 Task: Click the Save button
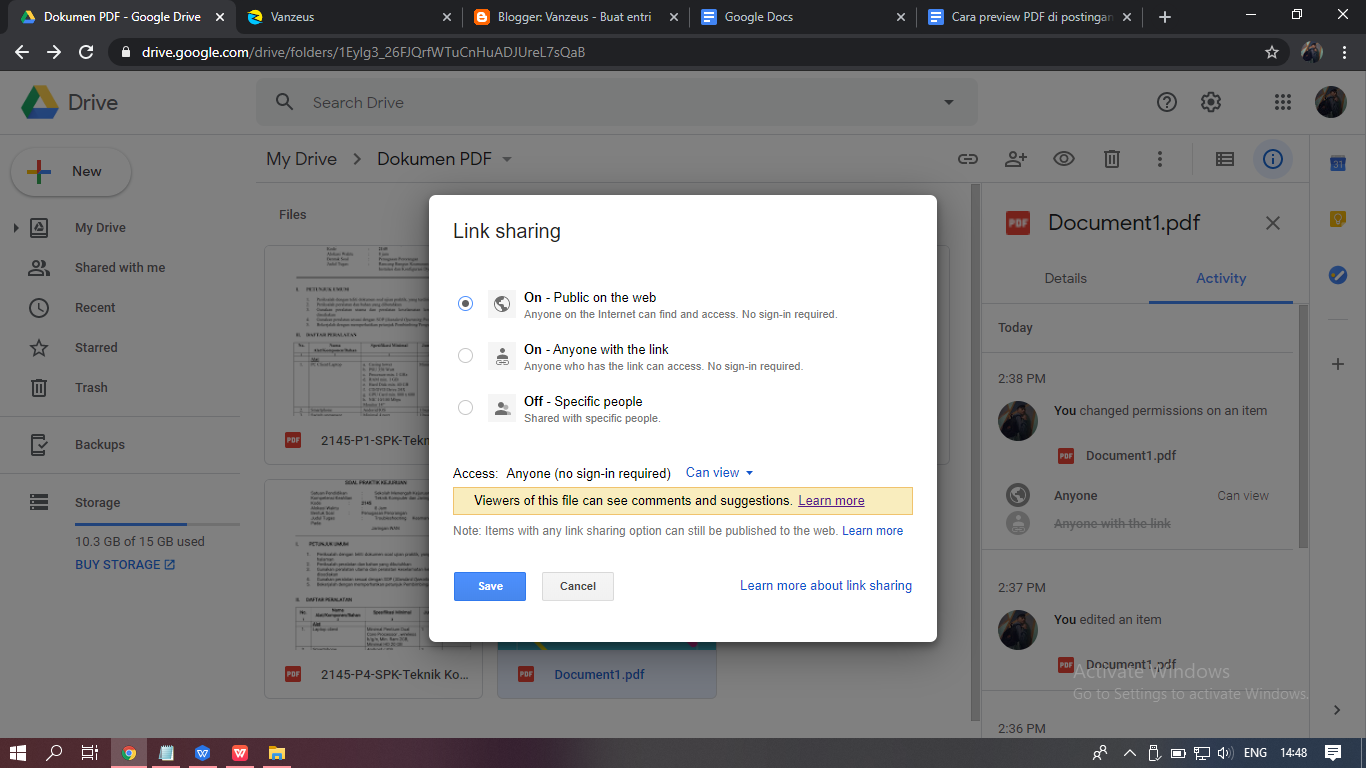pos(489,586)
